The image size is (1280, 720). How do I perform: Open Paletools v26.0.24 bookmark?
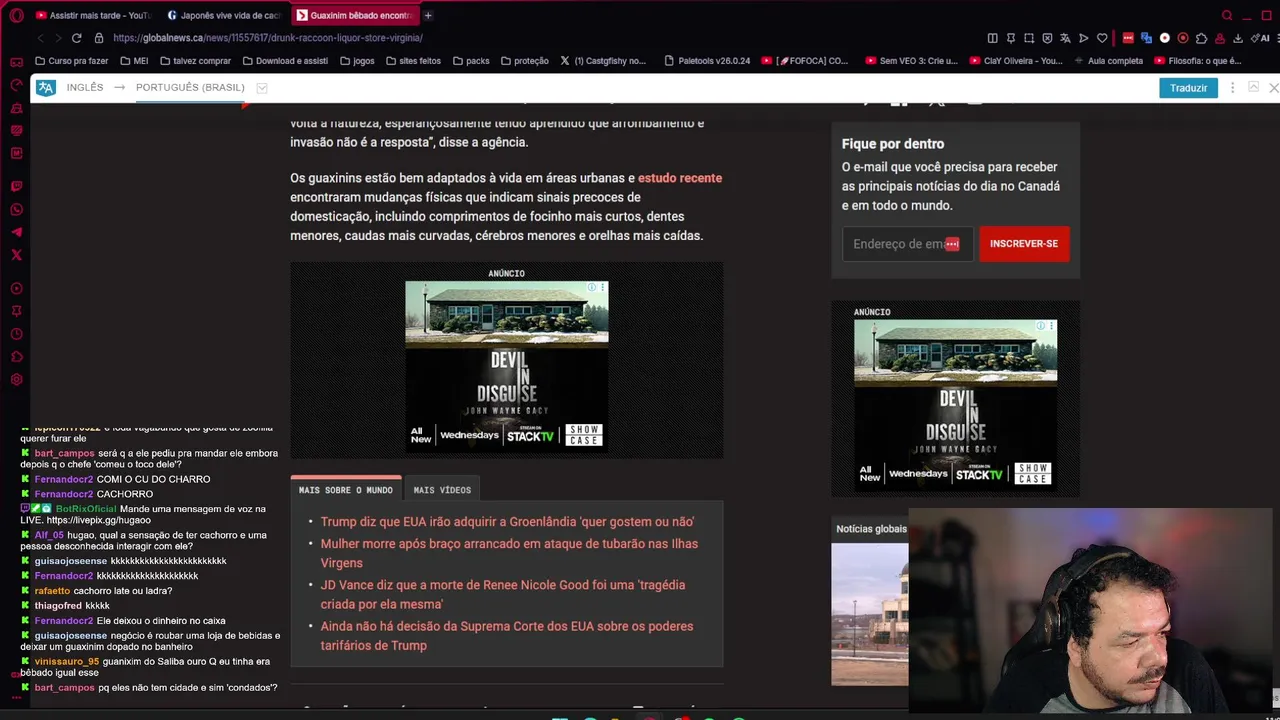pos(706,61)
